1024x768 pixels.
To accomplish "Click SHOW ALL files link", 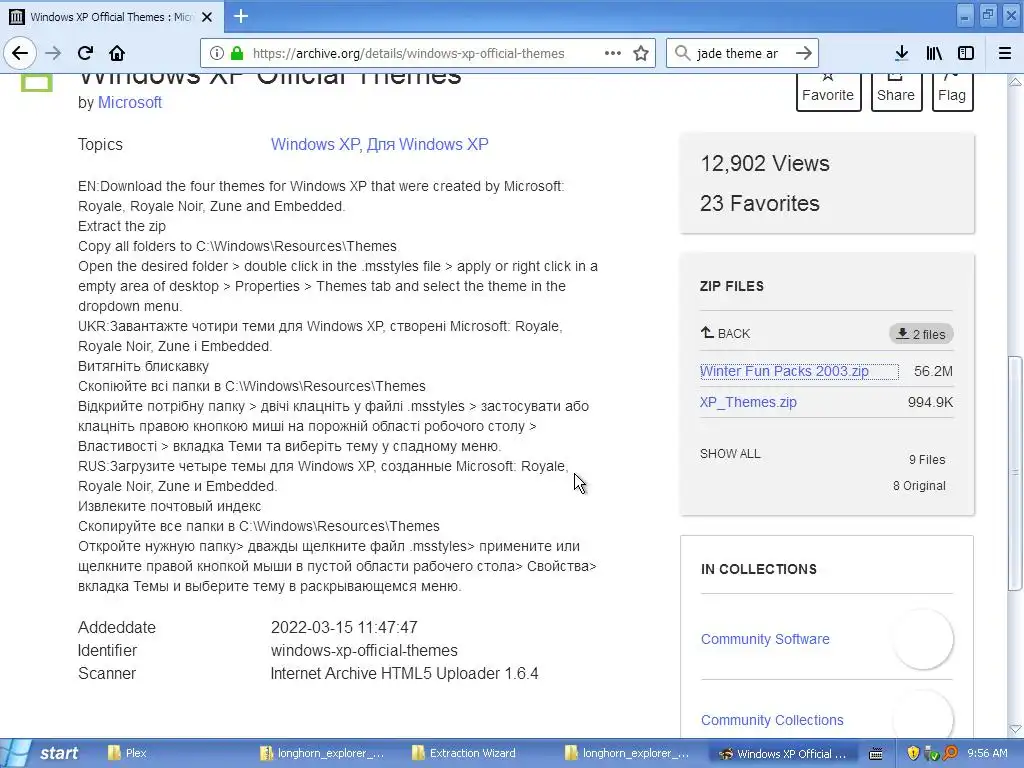I will tap(730, 454).
